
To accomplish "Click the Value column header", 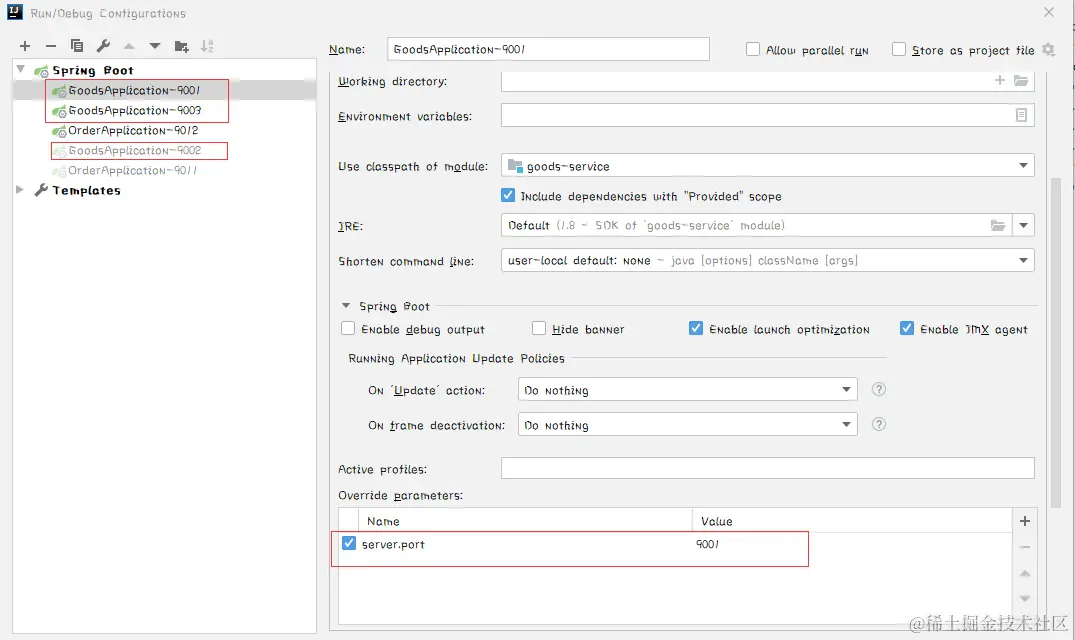I will tap(716, 521).
